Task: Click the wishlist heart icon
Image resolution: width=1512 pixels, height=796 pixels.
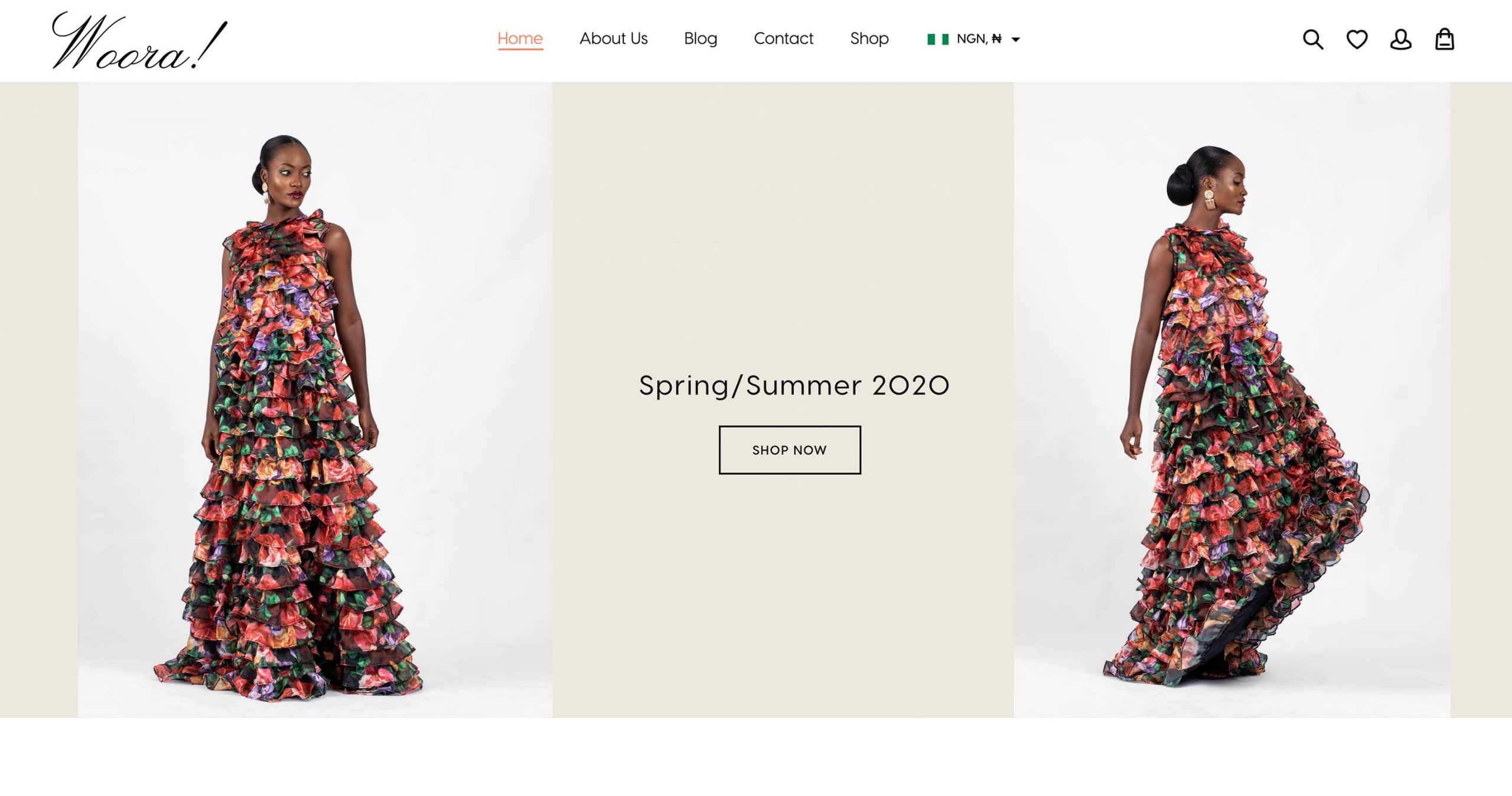Action: (x=1357, y=40)
